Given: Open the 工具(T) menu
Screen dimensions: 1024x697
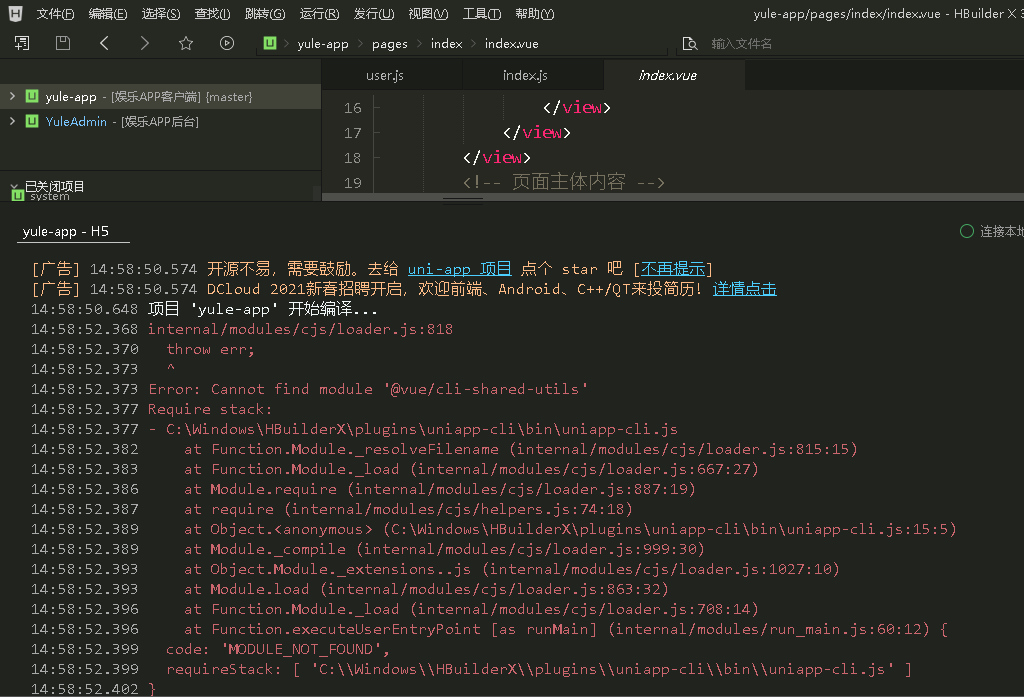Looking at the screenshot, I should pyautogui.click(x=481, y=14).
